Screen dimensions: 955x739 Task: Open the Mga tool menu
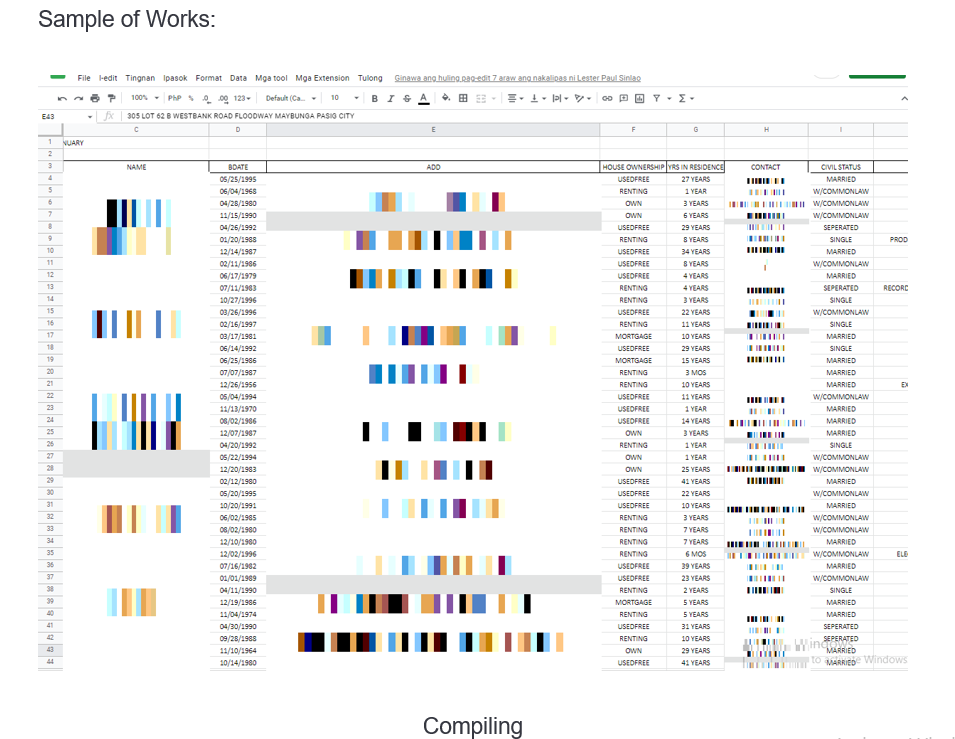tap(271, 78)
